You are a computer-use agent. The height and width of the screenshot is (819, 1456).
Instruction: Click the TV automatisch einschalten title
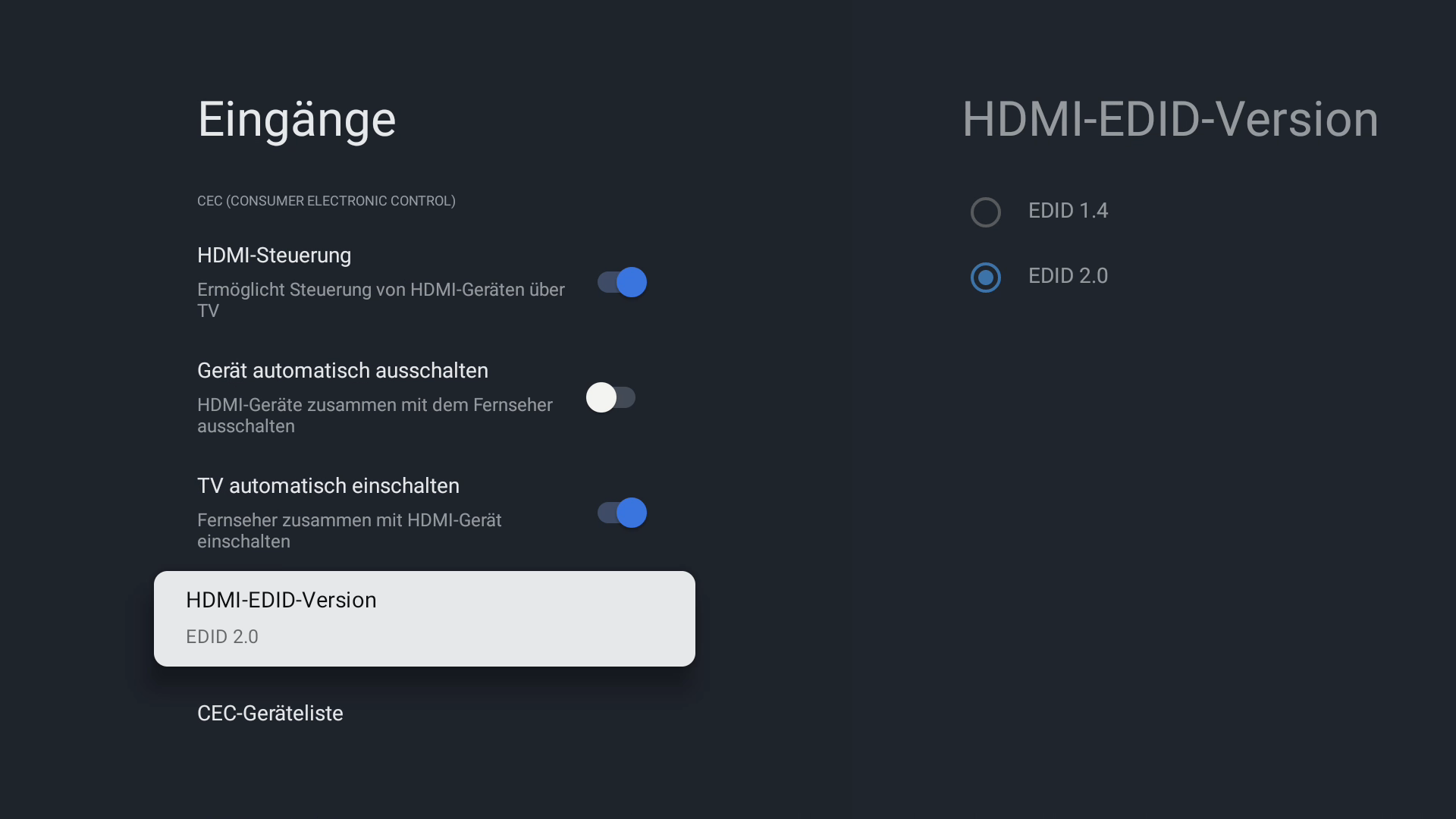click(328, 486)
